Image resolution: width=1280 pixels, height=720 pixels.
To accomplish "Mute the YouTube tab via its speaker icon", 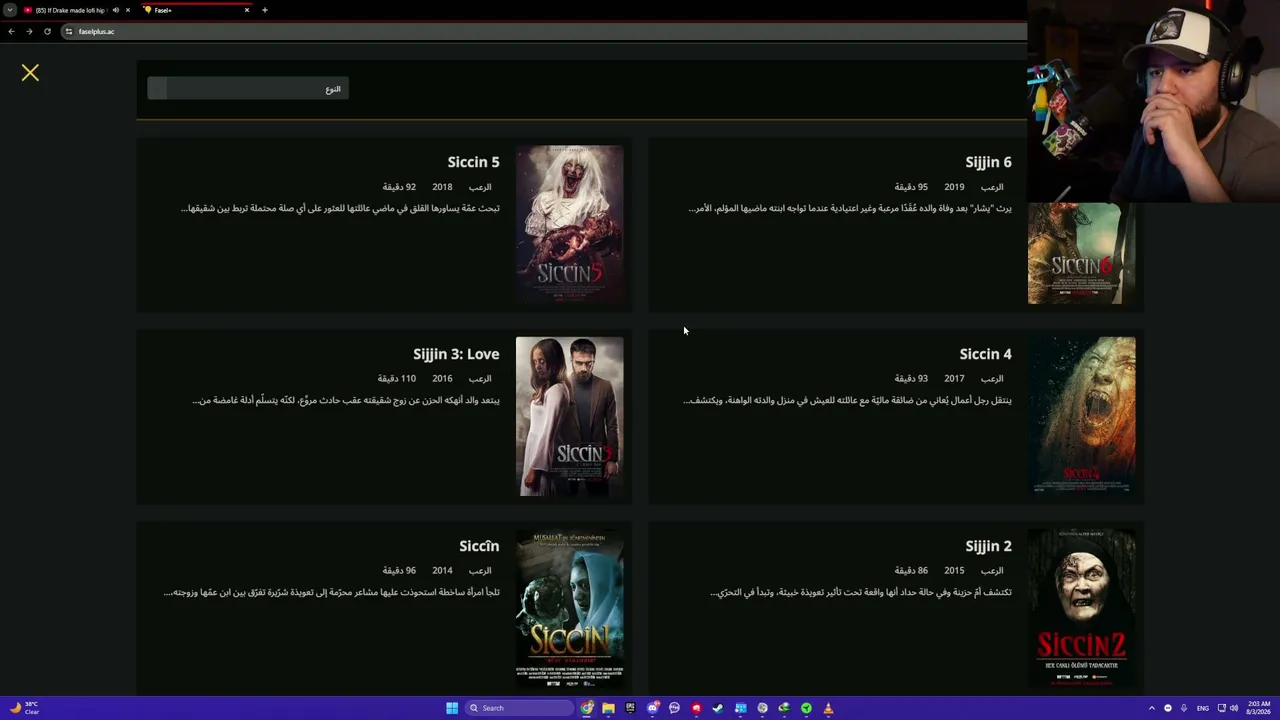I will coord(115,10).
